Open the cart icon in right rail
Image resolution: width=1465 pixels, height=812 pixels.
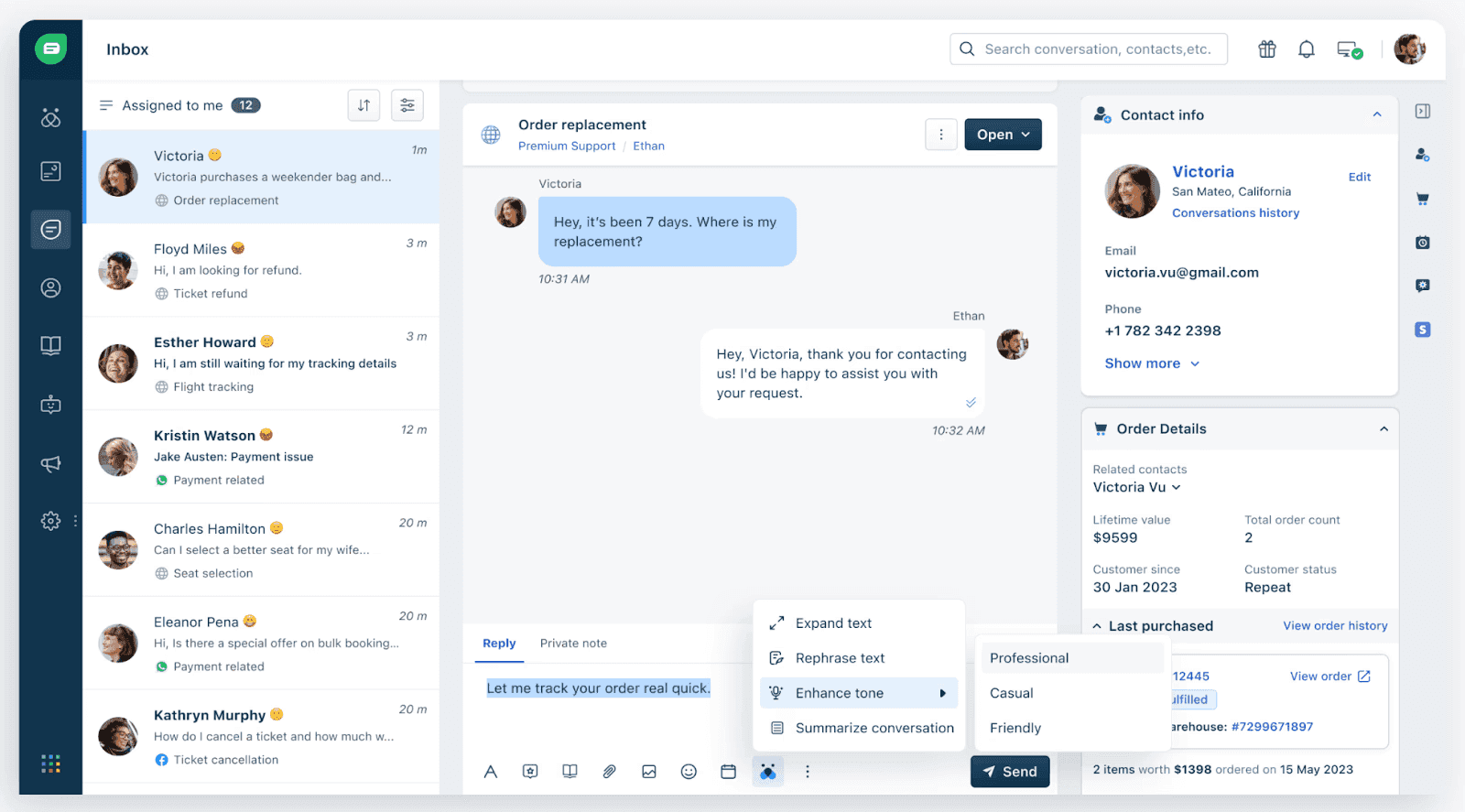[x=1423, y=199]
